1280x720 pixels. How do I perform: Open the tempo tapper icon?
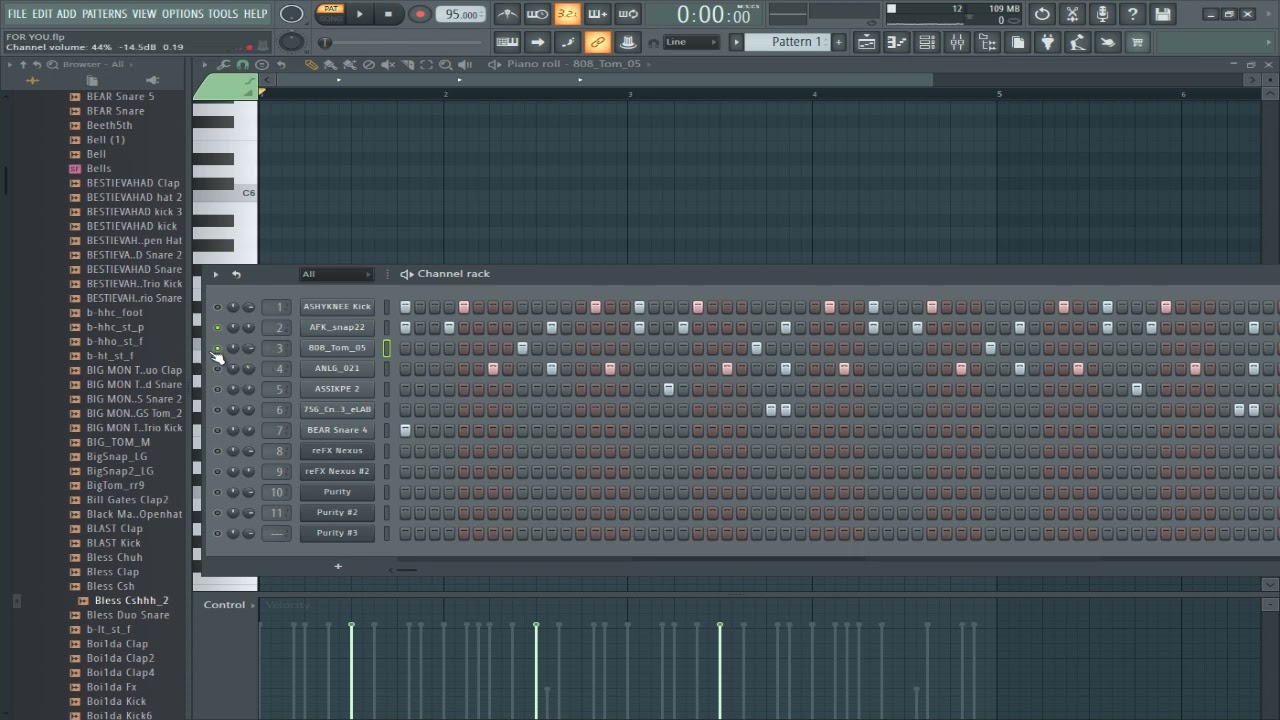(1077, 42)
